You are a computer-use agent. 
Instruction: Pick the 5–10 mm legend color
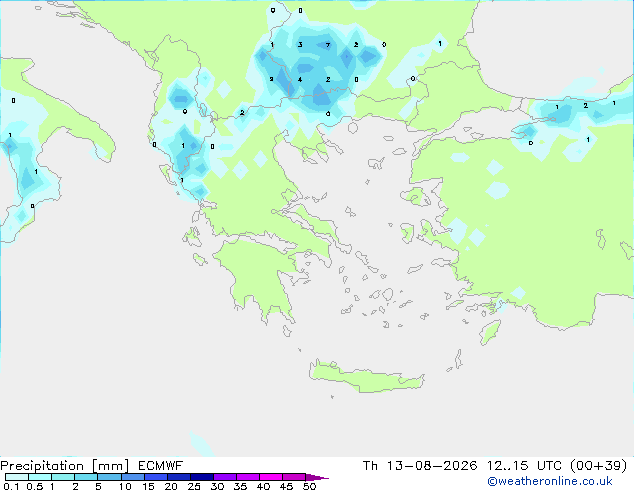(x=109, y=477)
